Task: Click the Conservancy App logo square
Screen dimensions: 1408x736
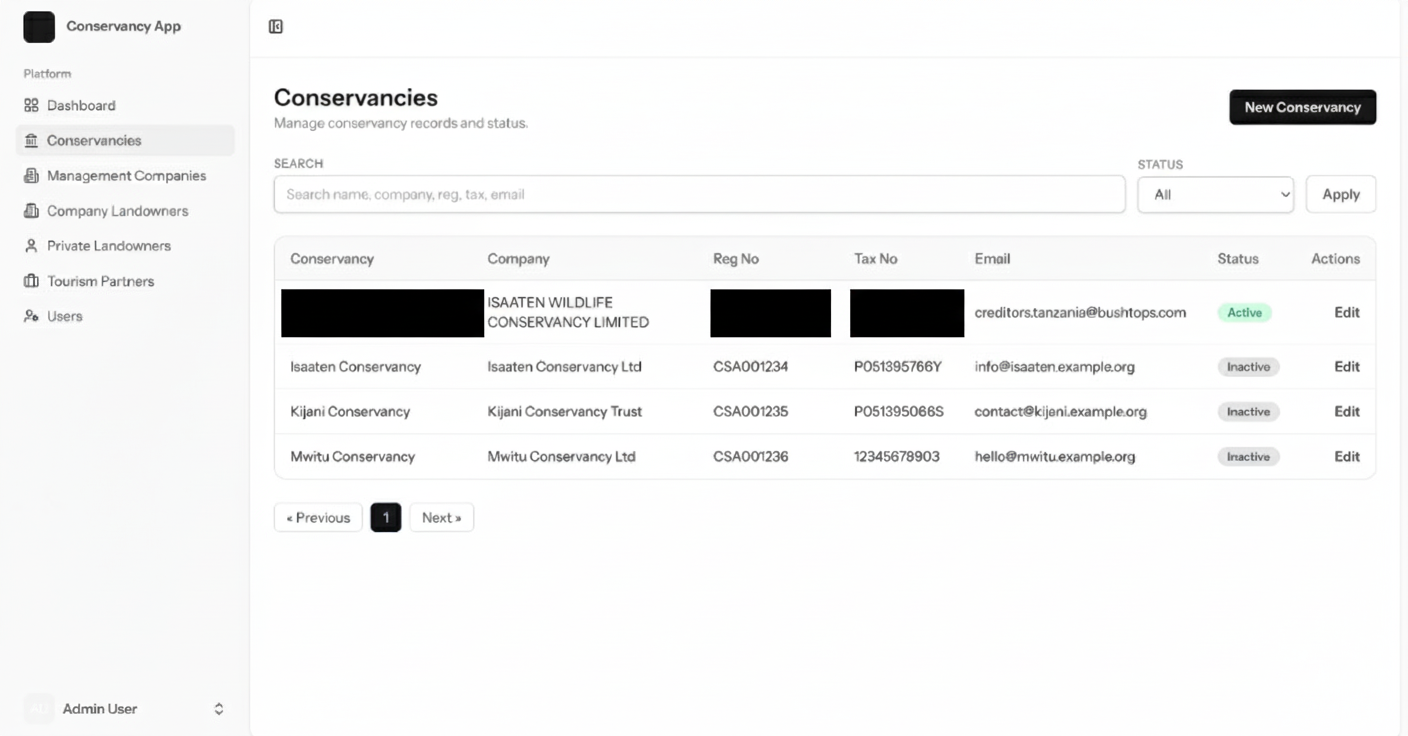Action: (39, 27)
